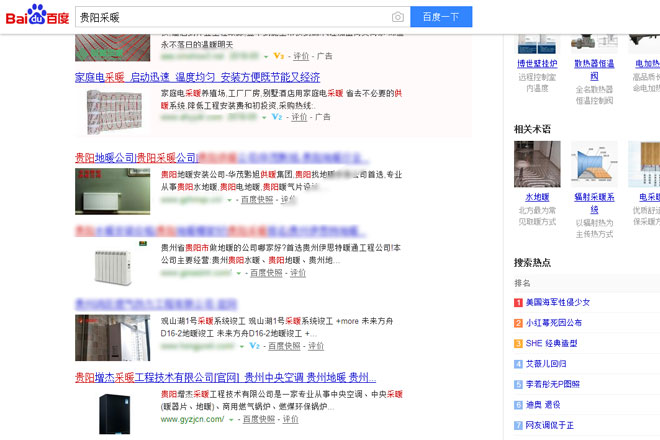Open 百度快照 for the 贵州省贵阳市 result
This screenshot has width=660, height=440.
[266, 273]
